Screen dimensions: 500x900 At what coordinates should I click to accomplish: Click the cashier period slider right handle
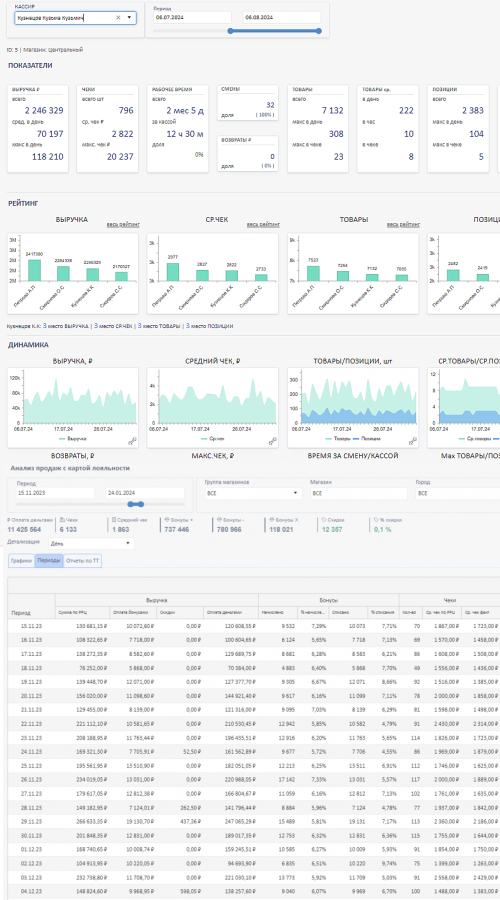(x=319, y=31)
